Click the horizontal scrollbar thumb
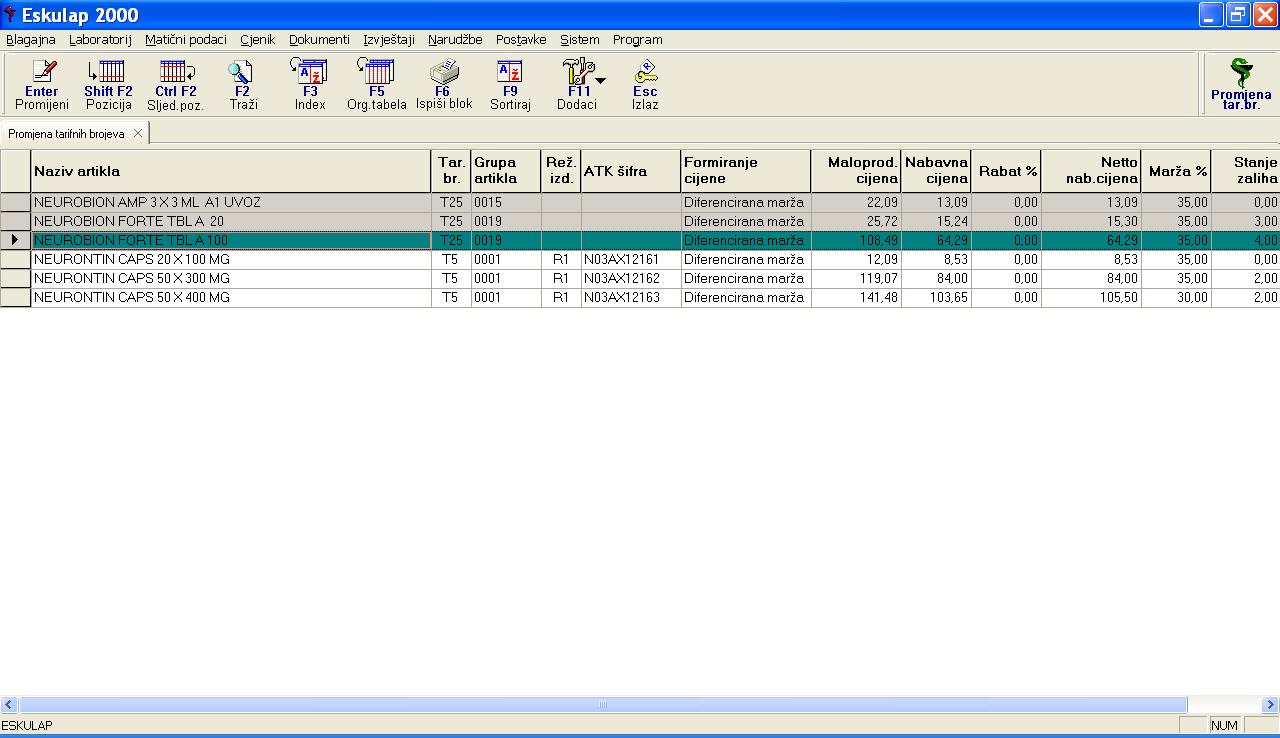1280x738 pixels. tap(603, 704)
